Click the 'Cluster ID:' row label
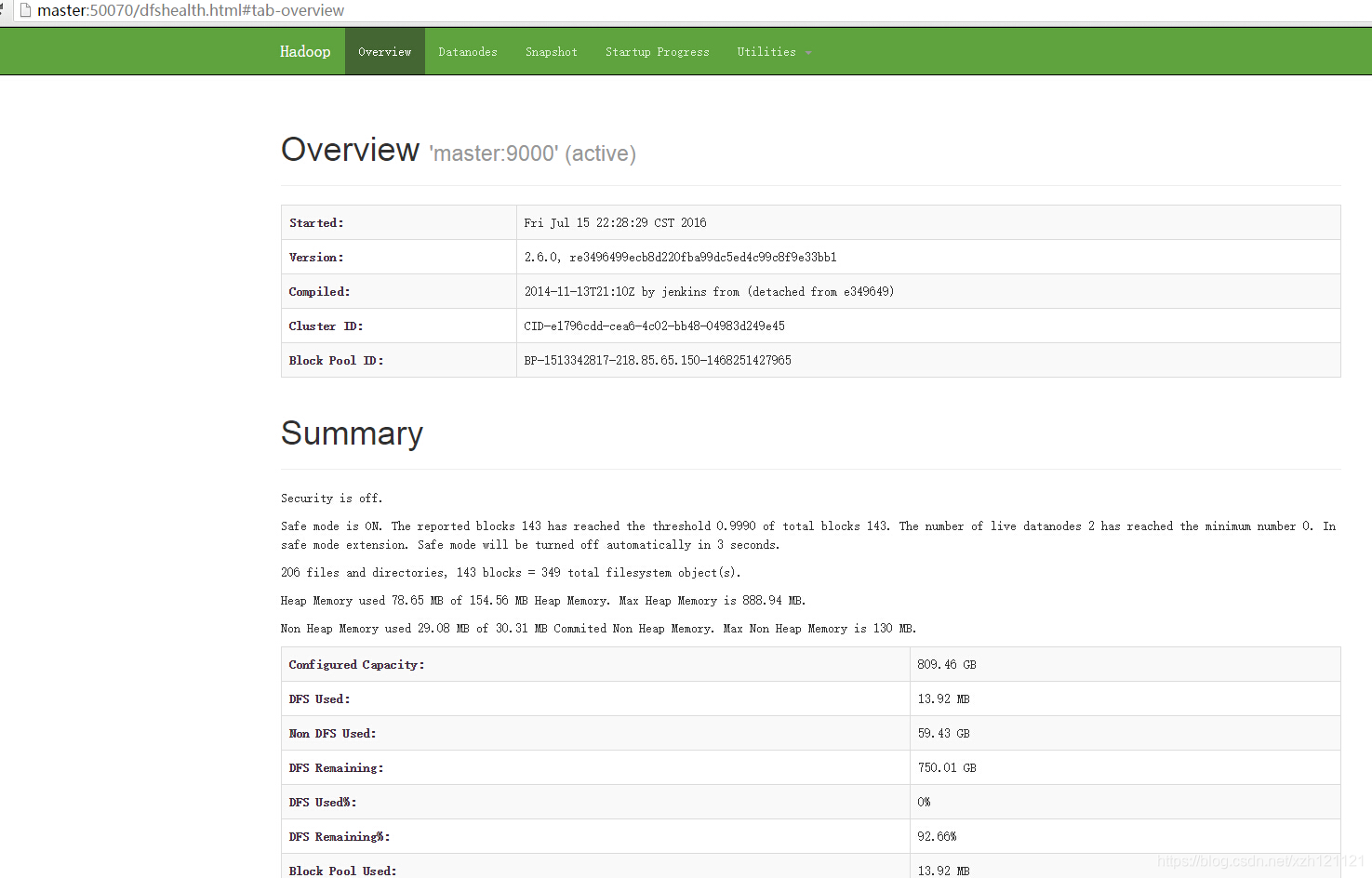 click(326, 326)
